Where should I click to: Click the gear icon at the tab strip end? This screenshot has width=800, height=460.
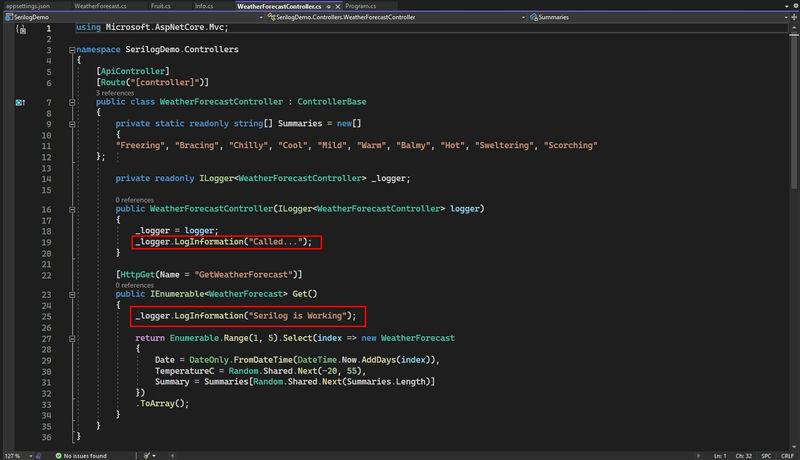pyautogui.click(x=795, y=6)
